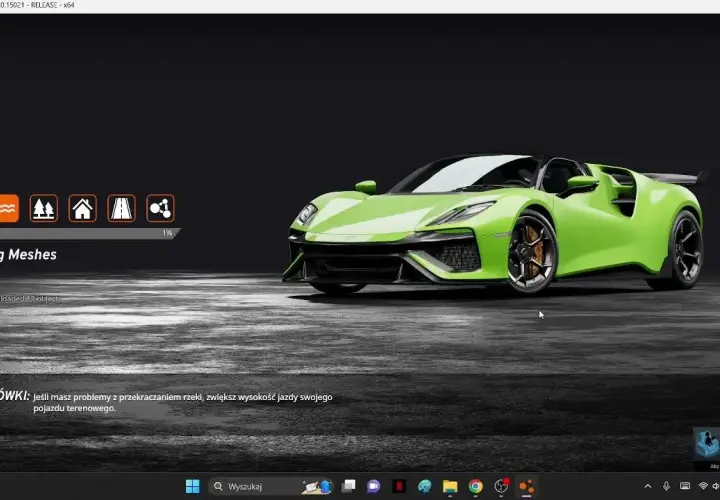
Task: Click the water waves loading stage icon
Action: click(x=9, y=208)
